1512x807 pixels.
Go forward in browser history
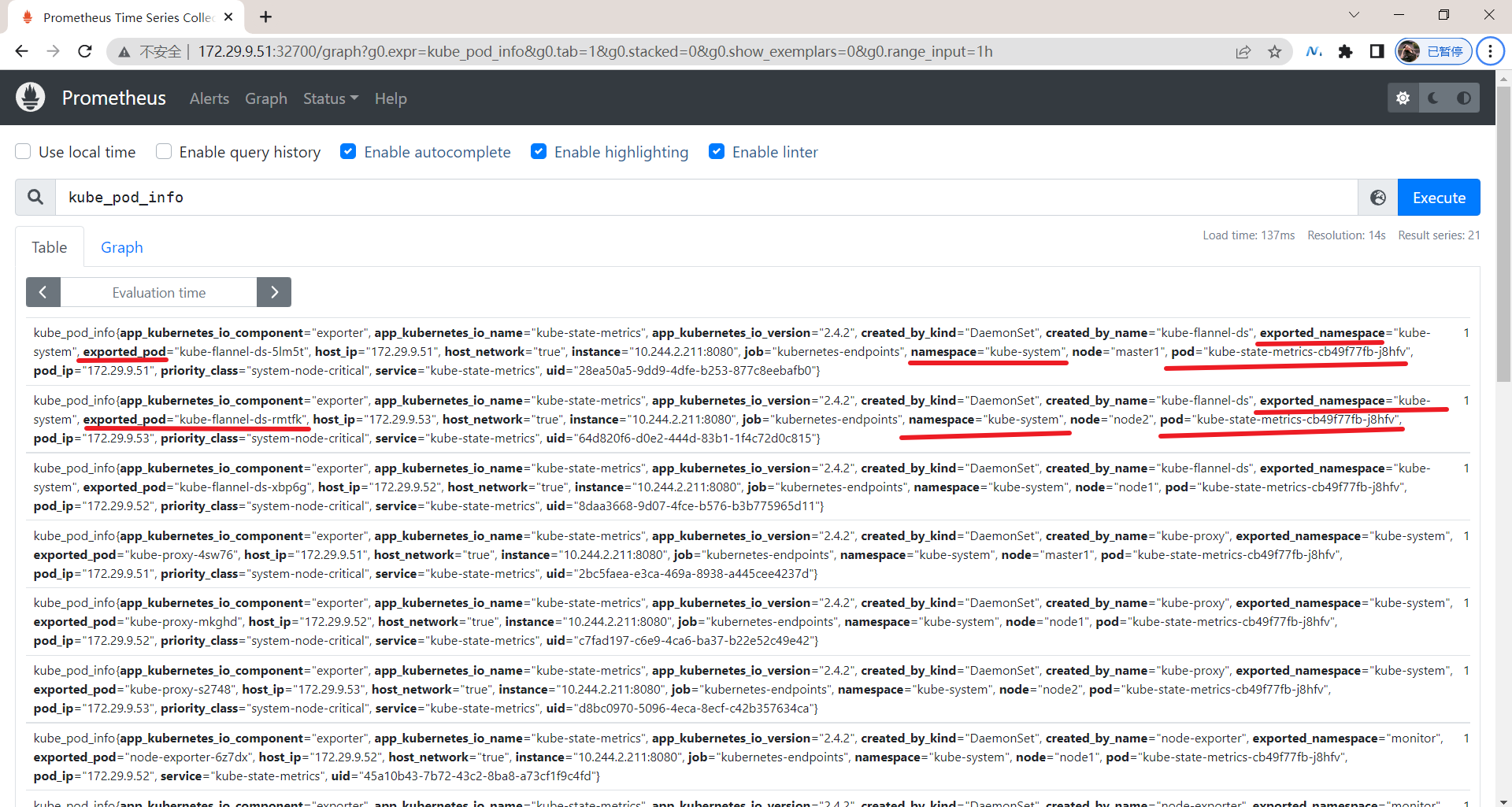tap(53, 51)
